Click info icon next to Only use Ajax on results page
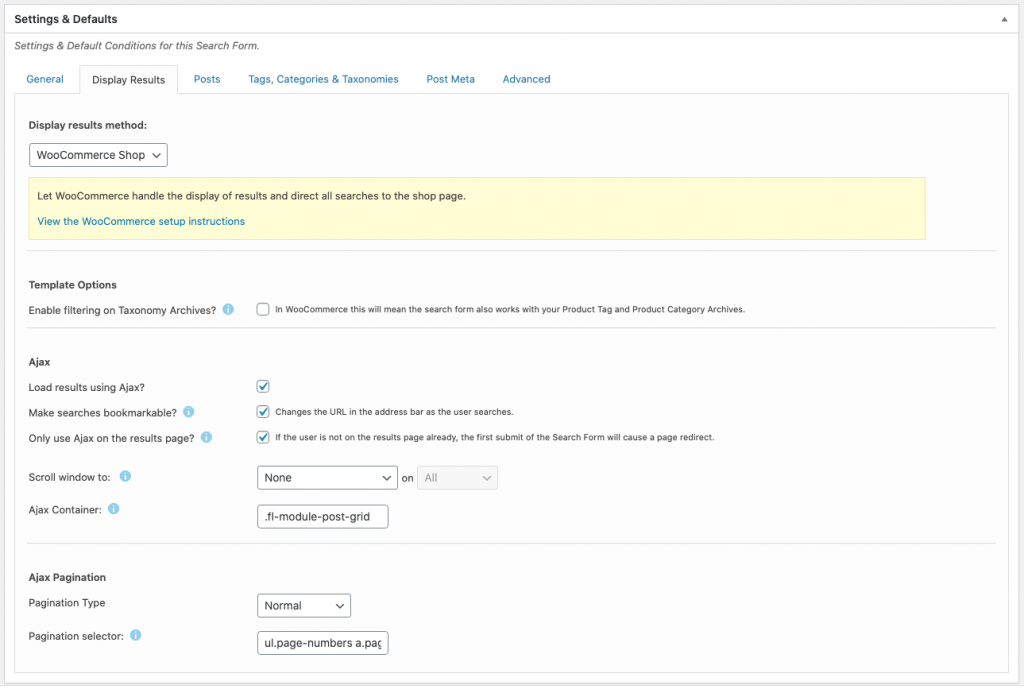 (206, 438)
